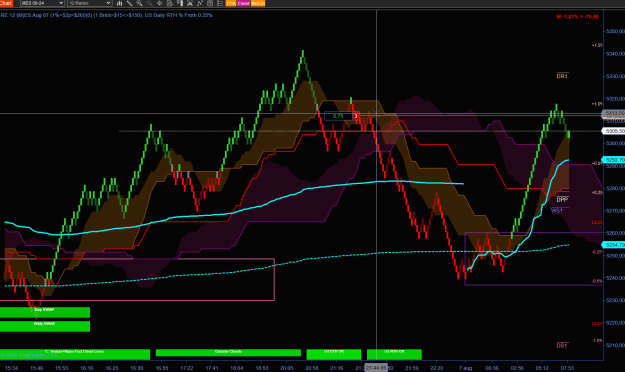Click the list lines toolbar icon
The width and height of the screenshot is (625, 372).
[220, 3]
